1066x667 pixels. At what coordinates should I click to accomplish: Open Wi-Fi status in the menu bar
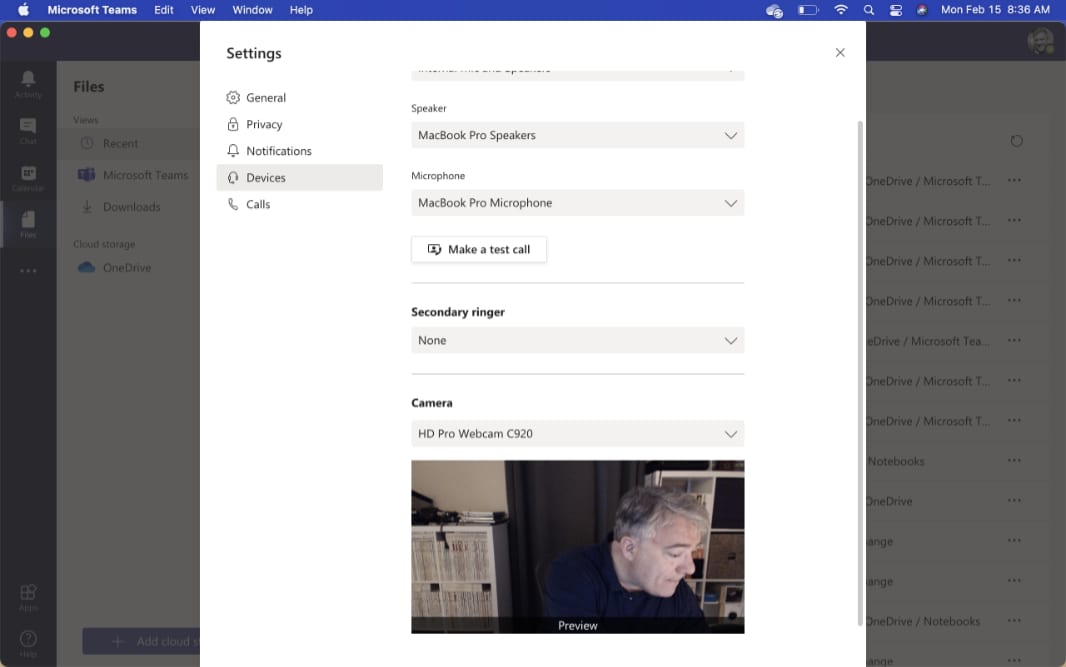click(841, 10)
